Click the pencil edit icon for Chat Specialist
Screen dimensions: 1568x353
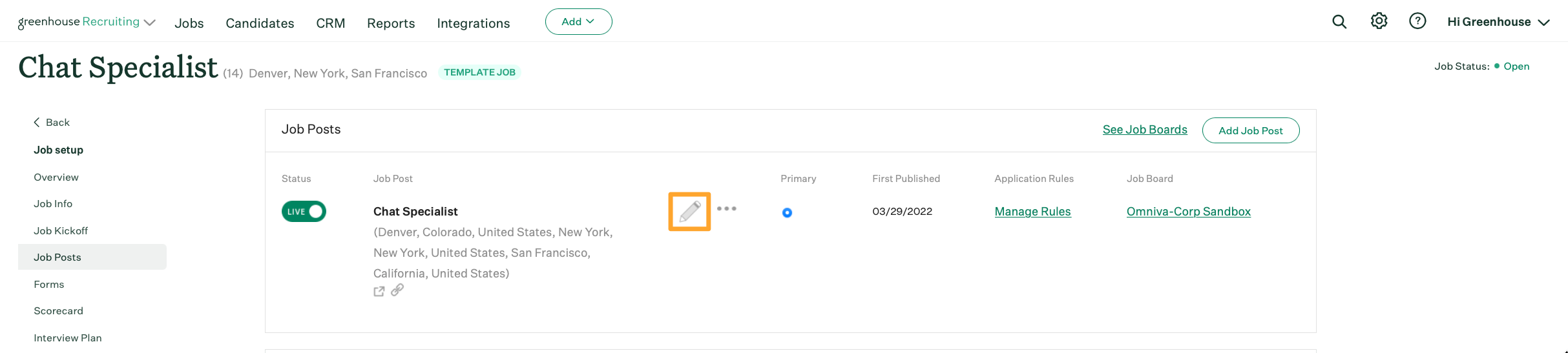click(x=689, y=211)
